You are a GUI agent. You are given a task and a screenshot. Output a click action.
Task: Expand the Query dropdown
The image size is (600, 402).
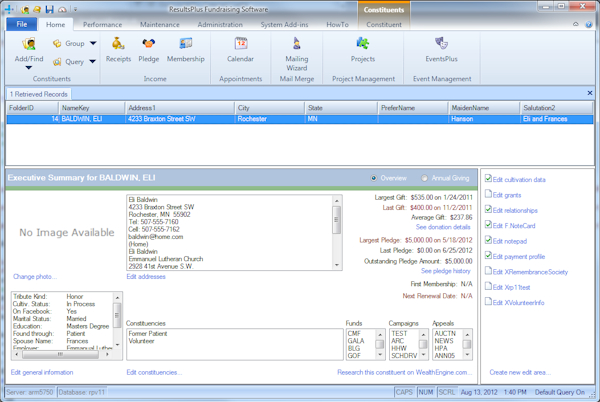tap(92, 62)
